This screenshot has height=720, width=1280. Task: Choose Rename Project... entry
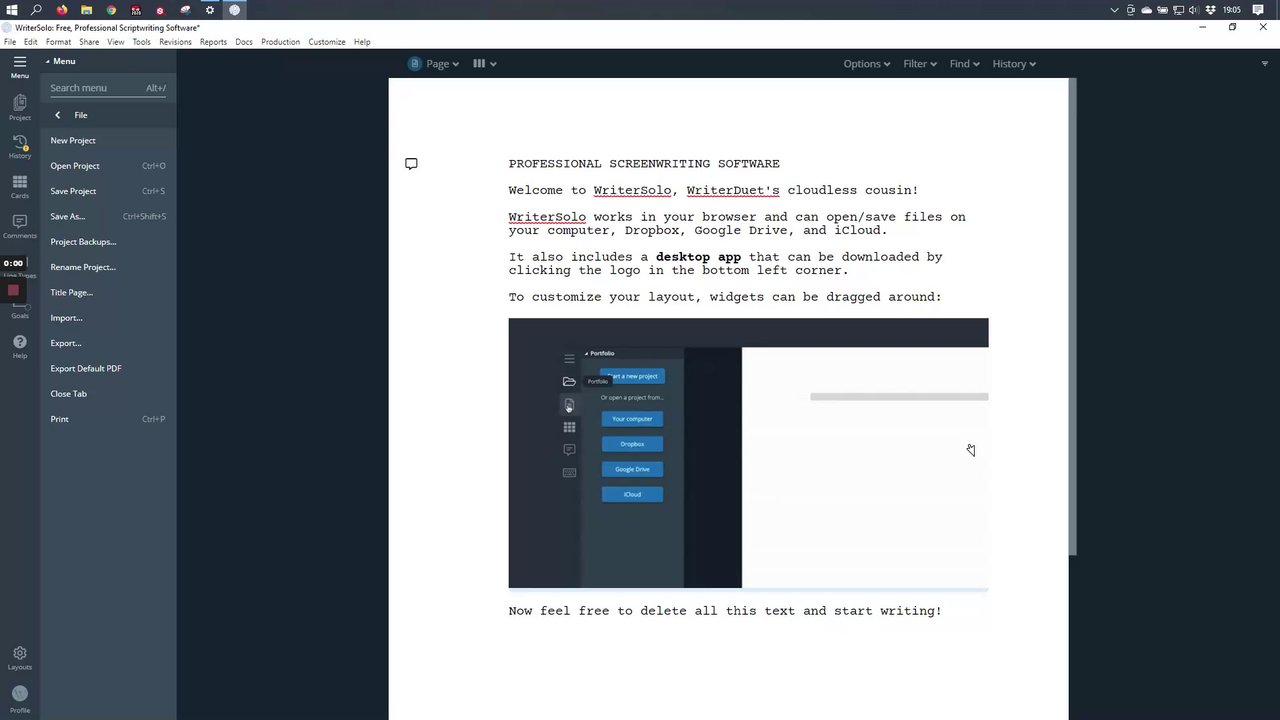coord(108,267)
